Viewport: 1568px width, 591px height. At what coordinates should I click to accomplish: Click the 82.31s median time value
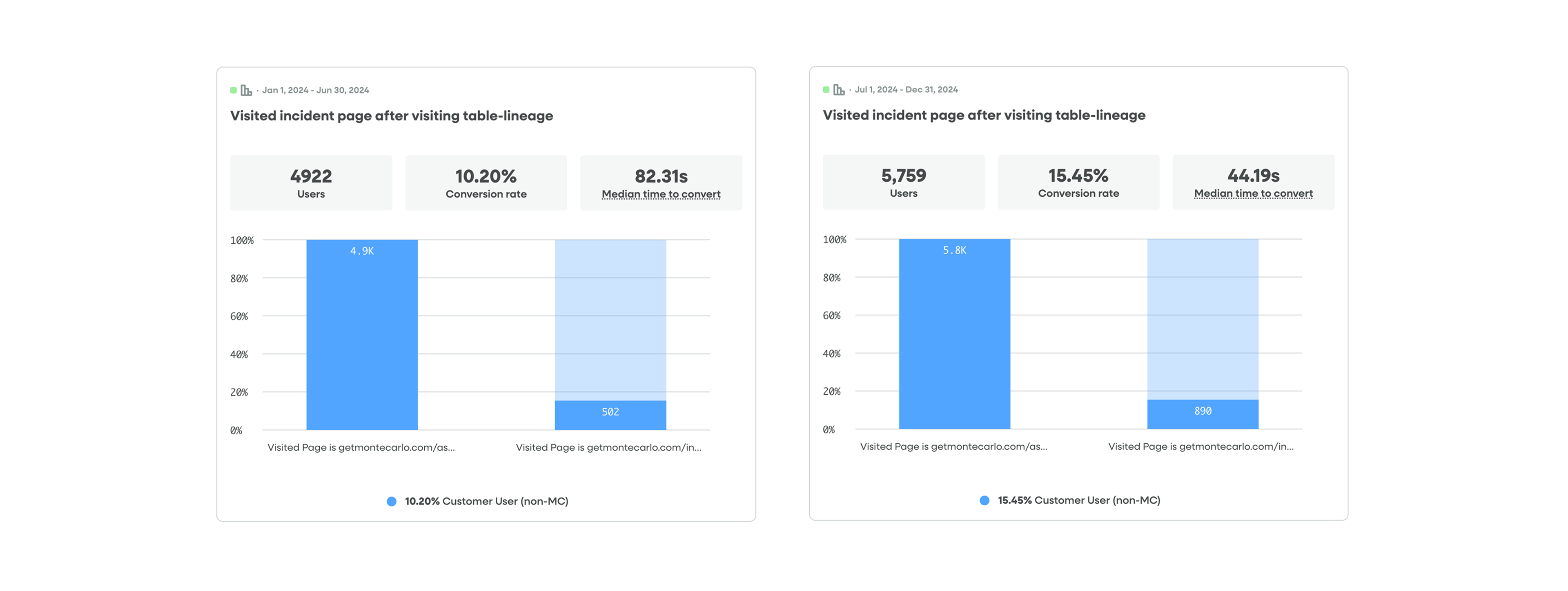pos(661,176)
